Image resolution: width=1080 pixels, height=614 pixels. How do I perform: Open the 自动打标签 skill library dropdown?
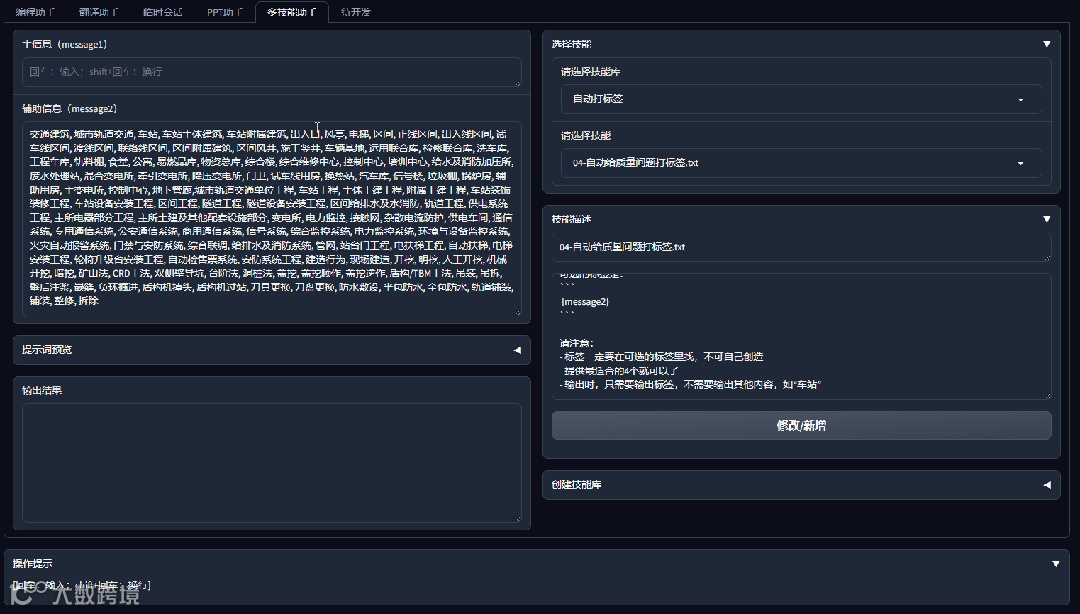[801, 99]
